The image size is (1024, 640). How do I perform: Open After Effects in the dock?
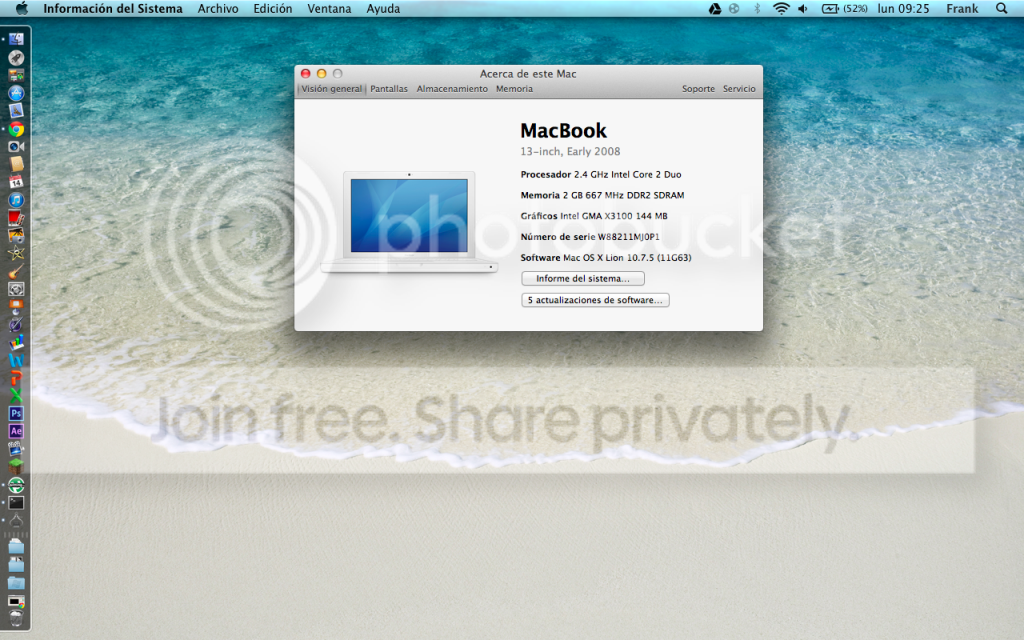coord(16,430)
